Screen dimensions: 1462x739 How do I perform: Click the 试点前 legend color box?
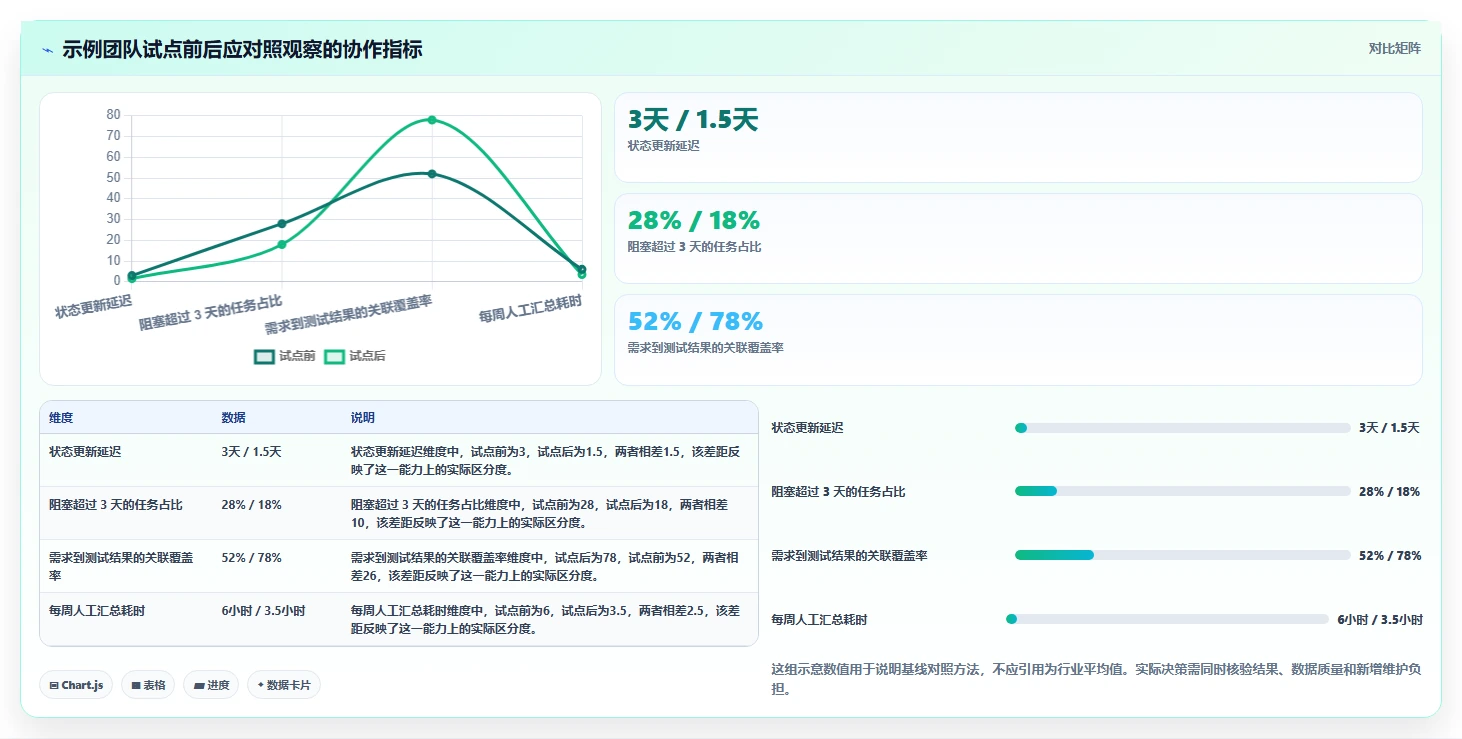coord(264,356)
